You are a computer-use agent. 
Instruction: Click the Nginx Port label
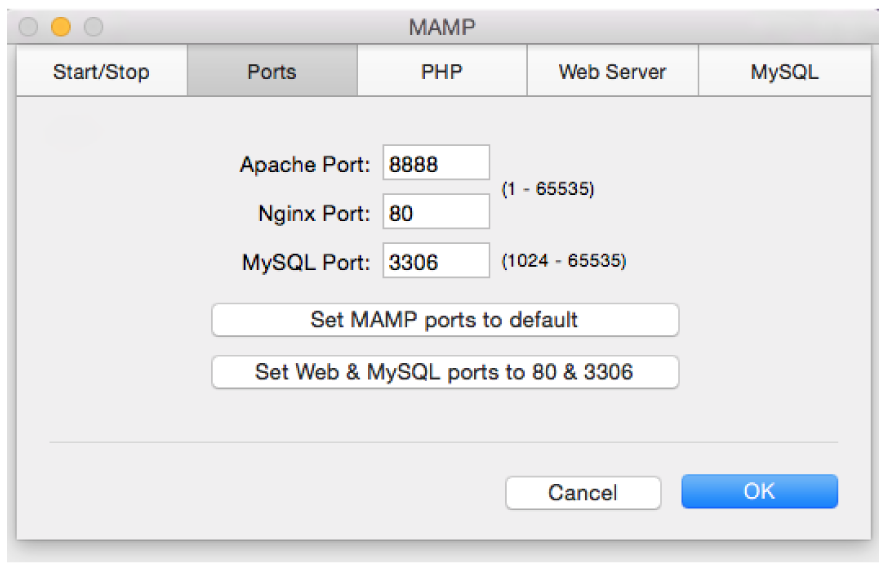tap(314, 214)
